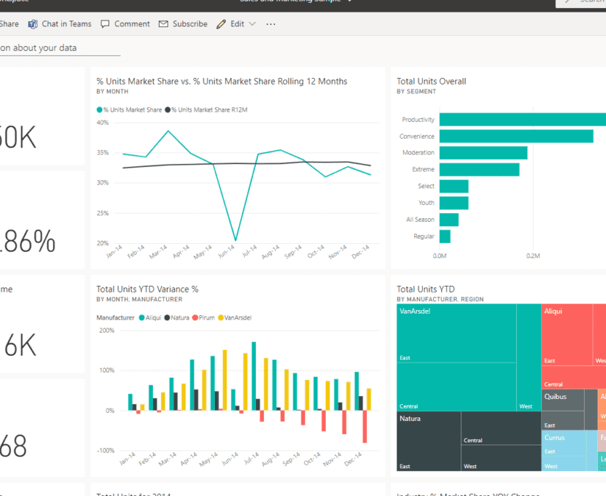
Task: Click the Share button
Action: pyautogui.click(x=9, y=24)
